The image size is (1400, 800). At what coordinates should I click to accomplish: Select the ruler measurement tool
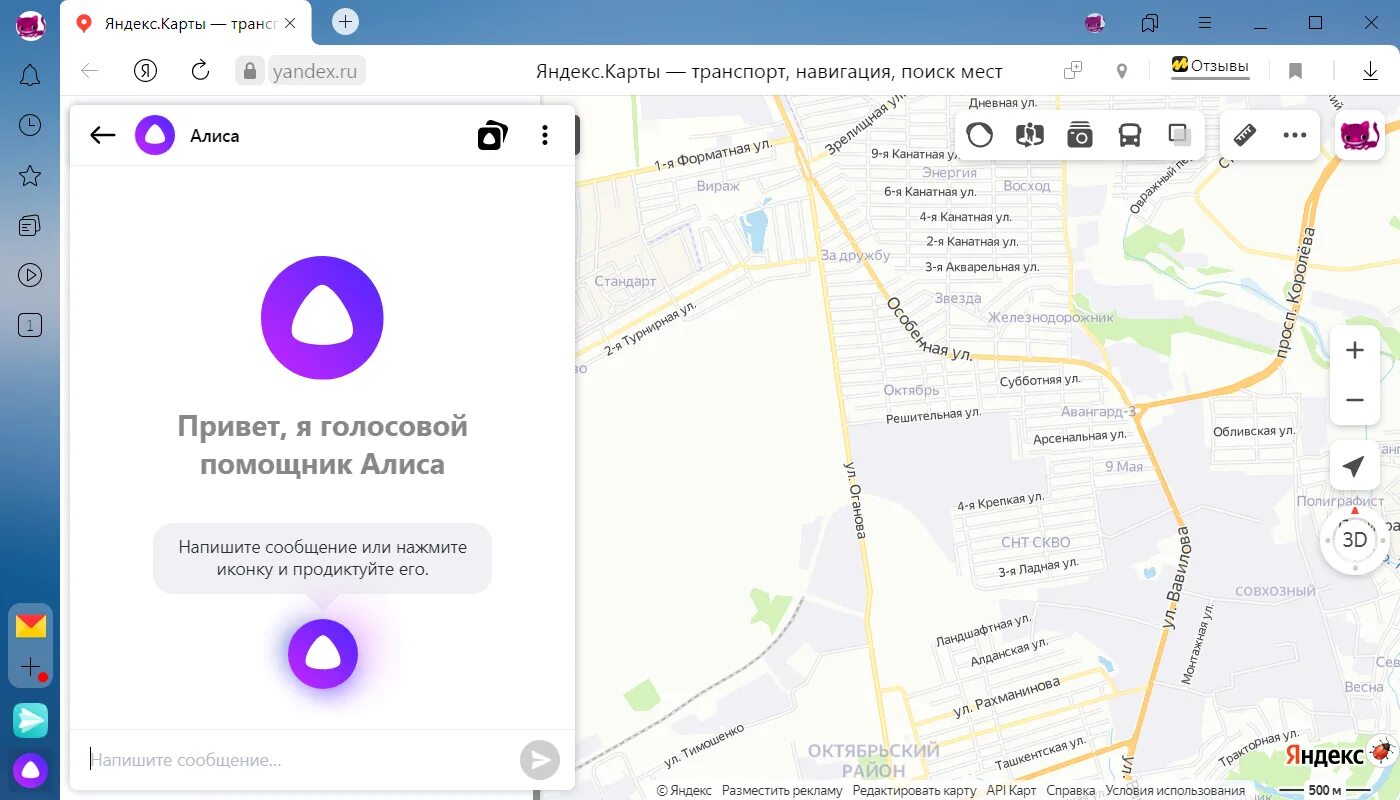point(1245,135)
